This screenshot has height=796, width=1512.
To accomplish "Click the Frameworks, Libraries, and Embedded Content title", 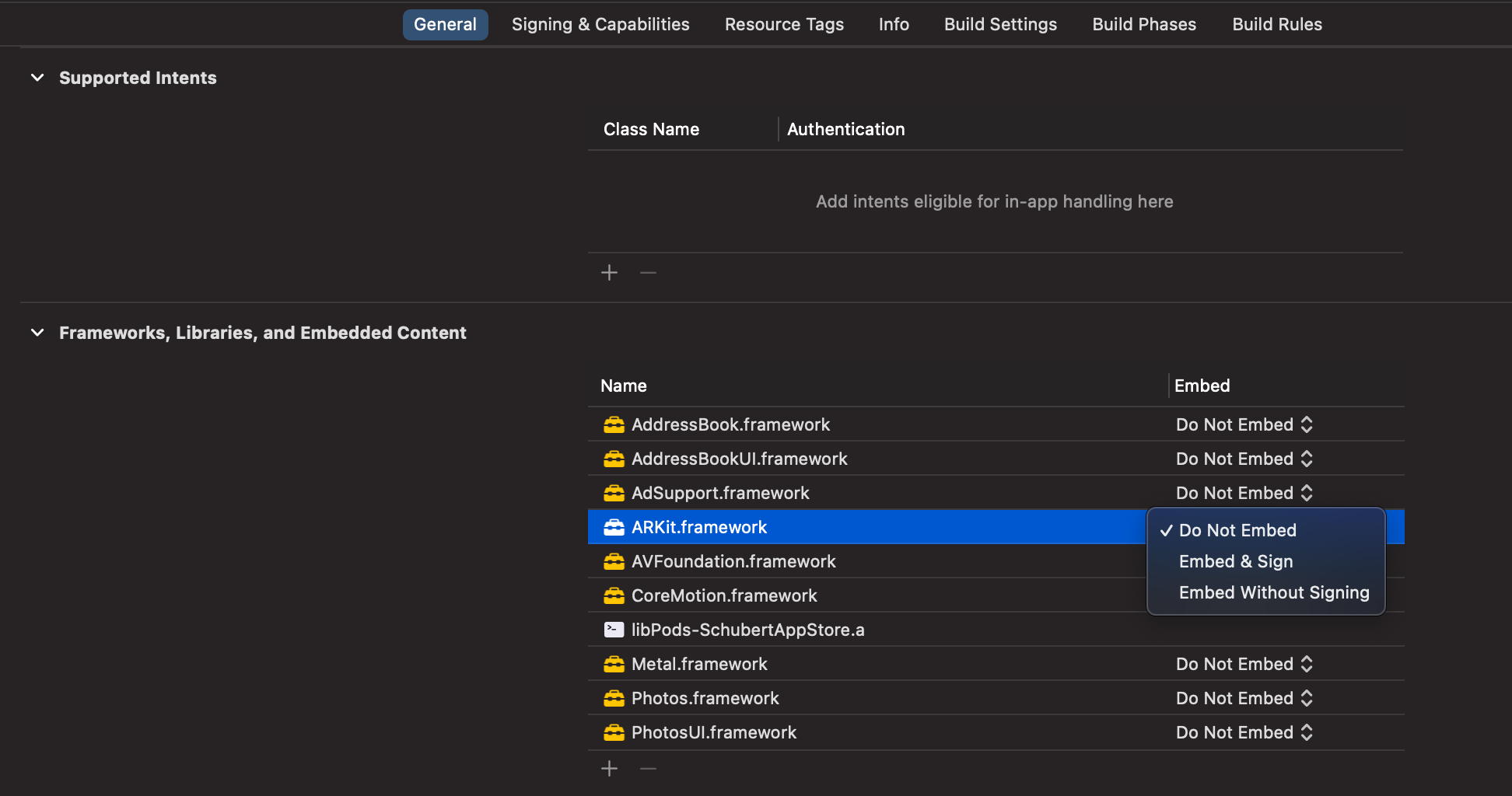I will pos(262,333).
